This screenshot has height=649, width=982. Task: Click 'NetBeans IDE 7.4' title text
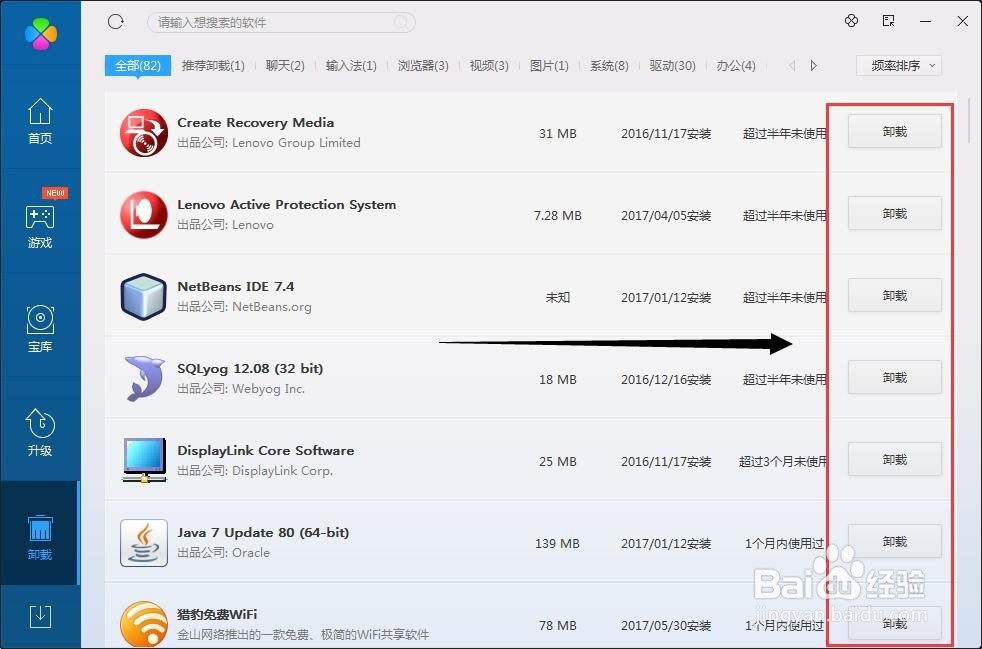point(235,286)
